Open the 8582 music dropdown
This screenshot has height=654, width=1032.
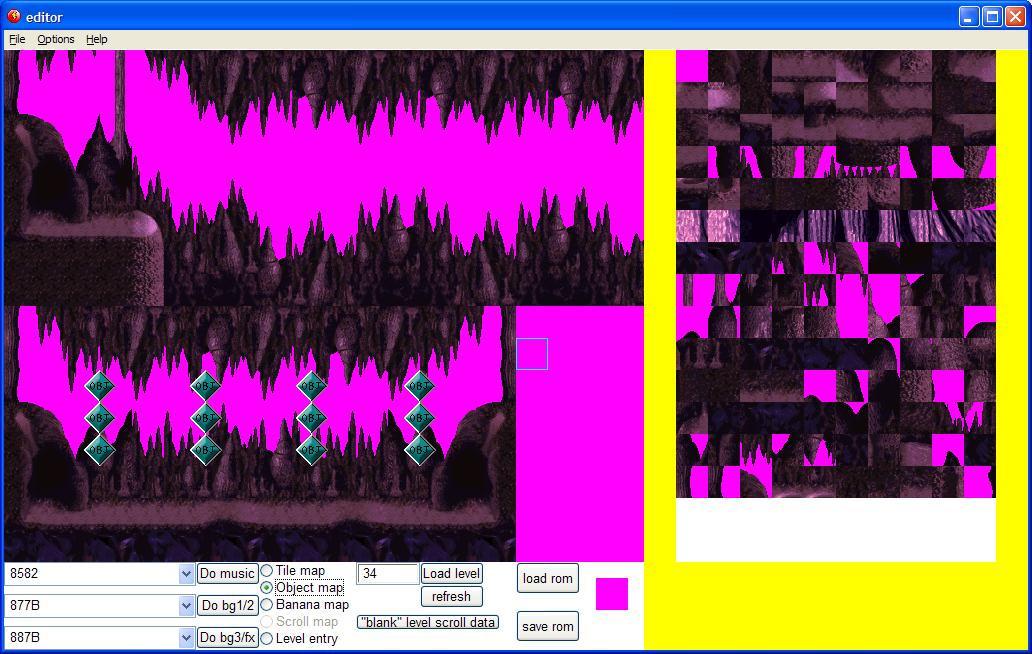click(186, 573)
